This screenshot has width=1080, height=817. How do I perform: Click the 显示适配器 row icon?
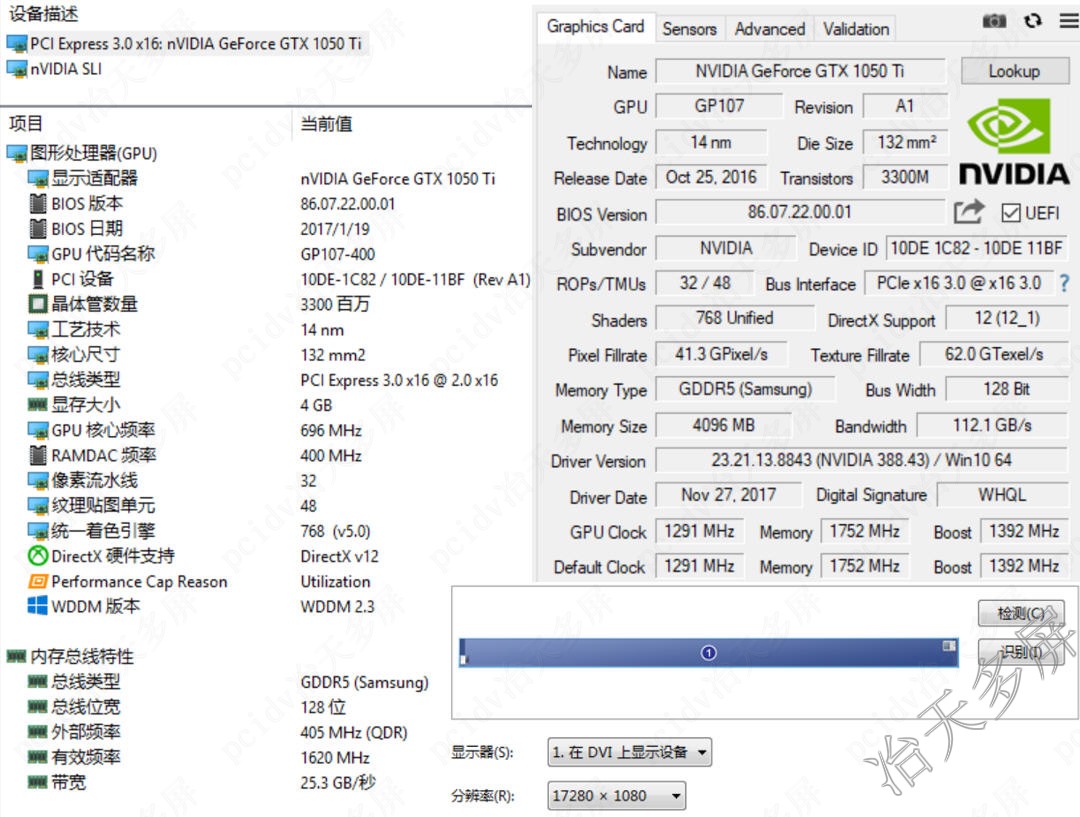(38, 178)
